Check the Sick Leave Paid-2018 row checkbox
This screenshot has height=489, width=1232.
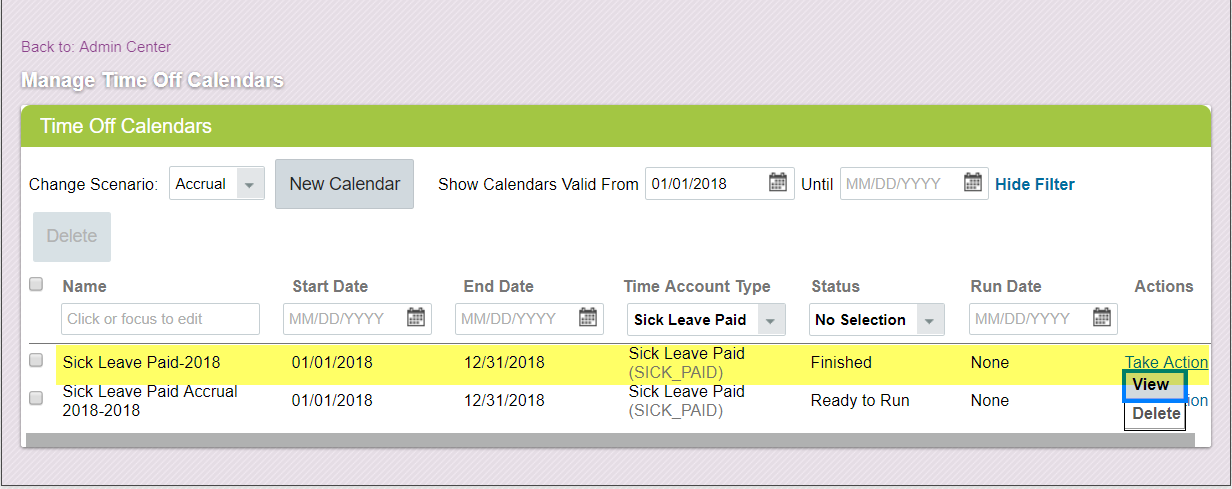coord(36,360)
